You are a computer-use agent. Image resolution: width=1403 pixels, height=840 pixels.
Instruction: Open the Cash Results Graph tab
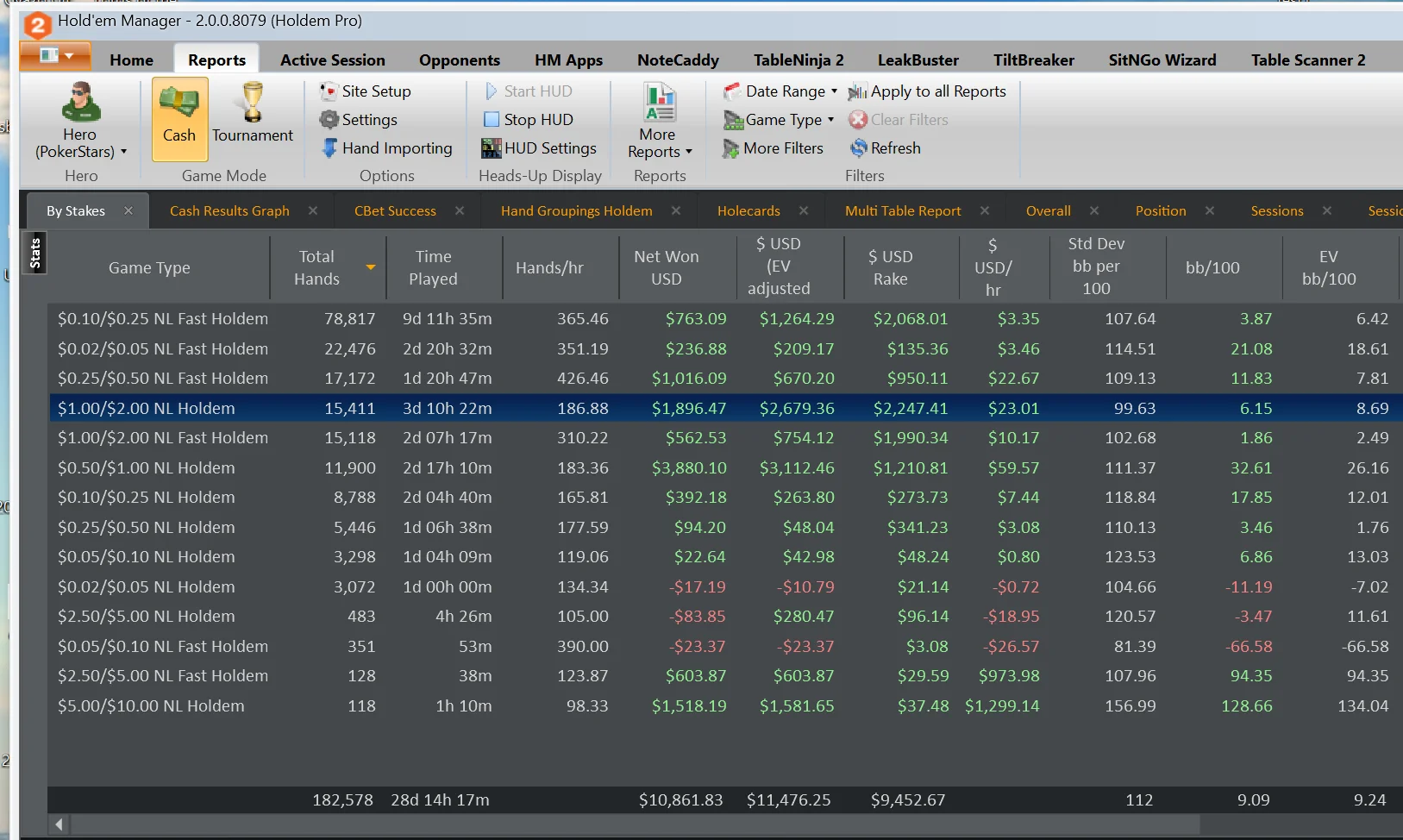coord(229,211)
